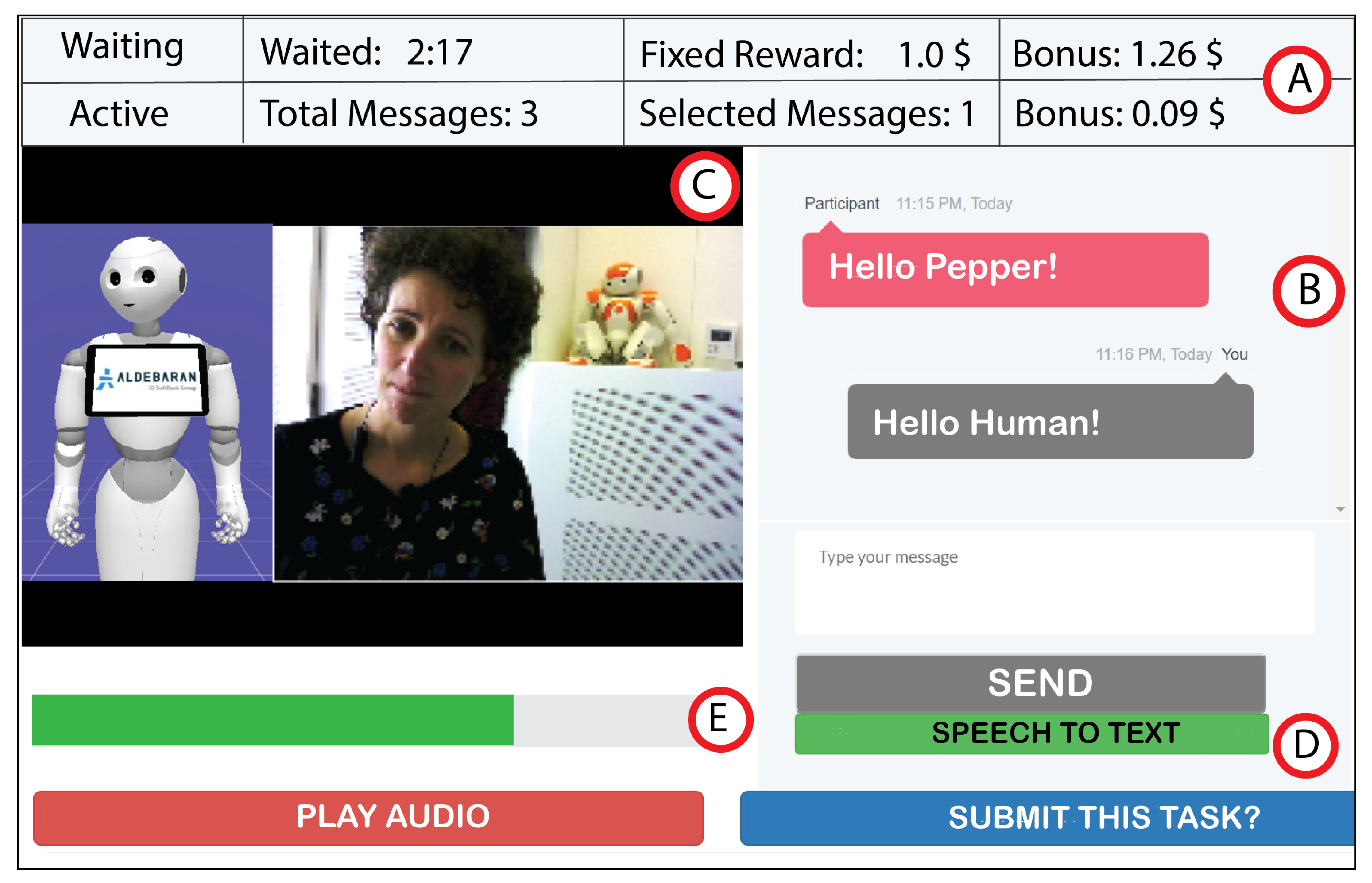Image resolution: width=1372 pixels, height=883 pixels.
Task: Click the circled D marker
Action: click(x=1305, y=745)
